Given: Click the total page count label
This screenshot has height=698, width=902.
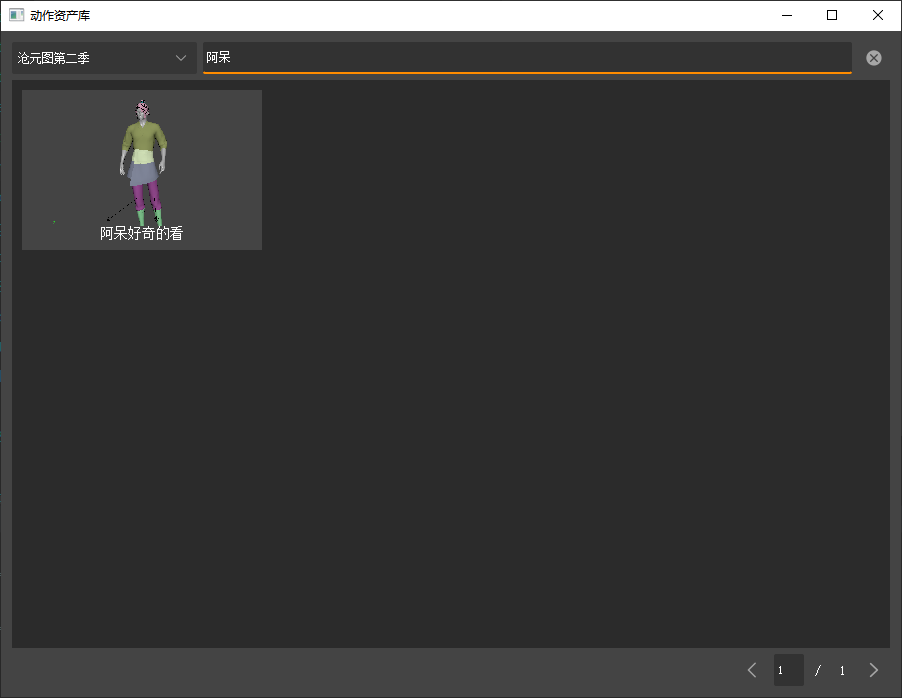Looking at the screenshot, I should [842, 671].
